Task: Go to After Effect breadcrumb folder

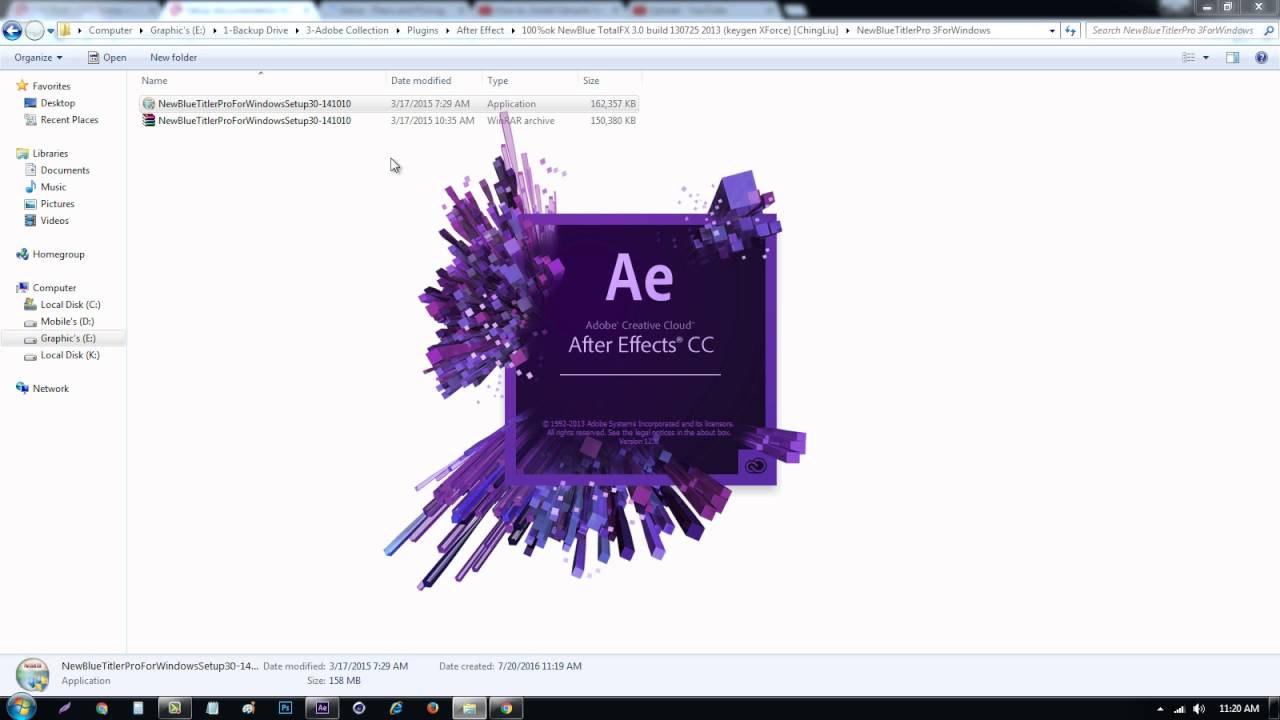Action: pyautogui.click(x=480, y=30)
